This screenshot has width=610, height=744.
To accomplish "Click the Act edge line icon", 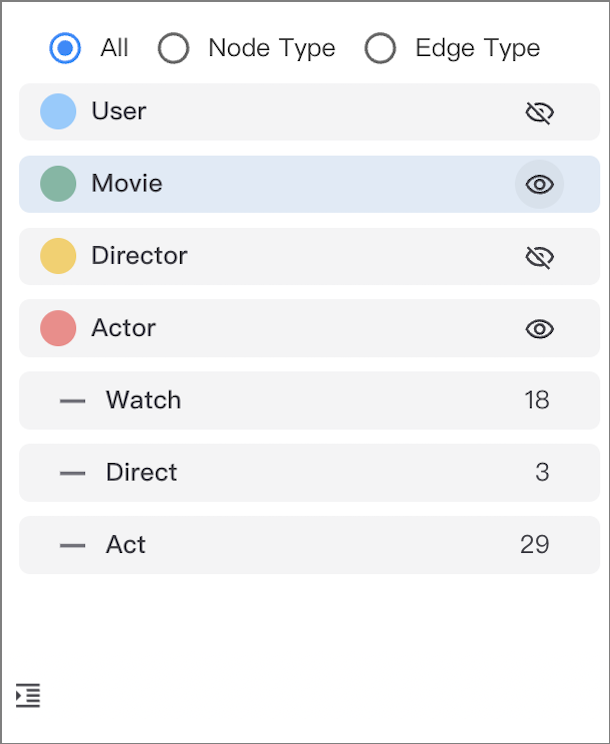I will pyautogui.click(x=73, y=545).
